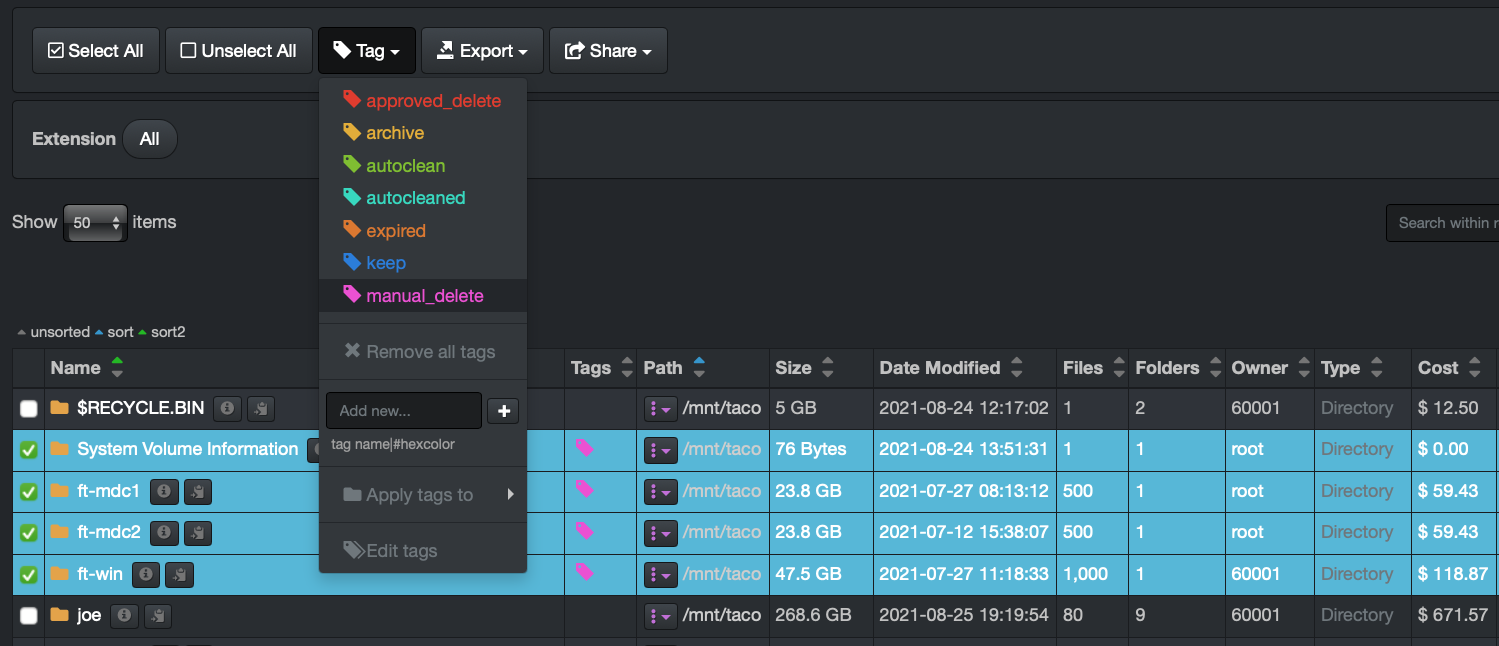This screenshot has width=1499, height=646.
Task: Click the Extension All filter pill
Action: 150,139
